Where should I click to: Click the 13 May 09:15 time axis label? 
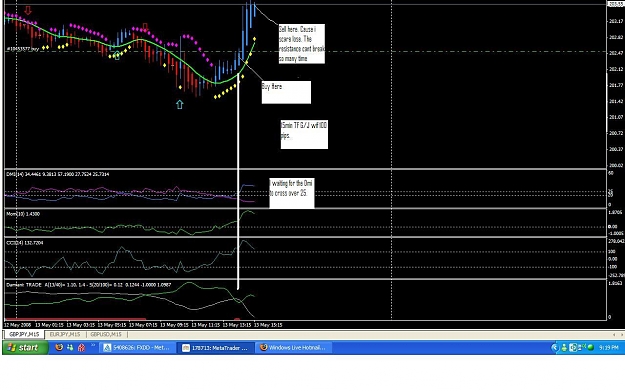(x=174, y=325)
